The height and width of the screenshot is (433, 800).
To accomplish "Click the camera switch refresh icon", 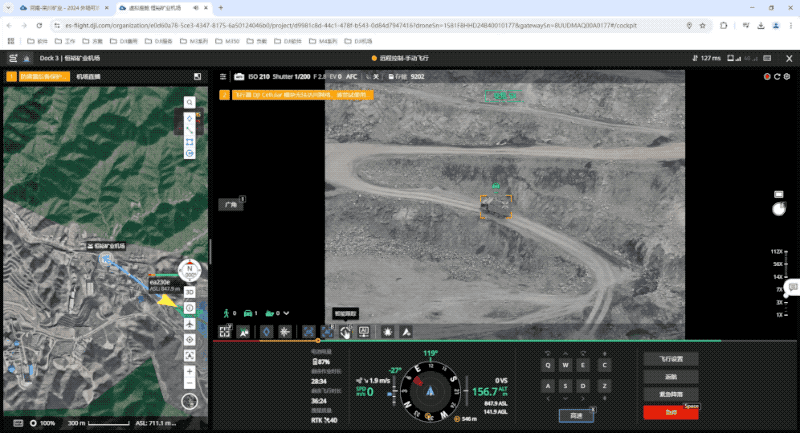I will coord(777,77).
